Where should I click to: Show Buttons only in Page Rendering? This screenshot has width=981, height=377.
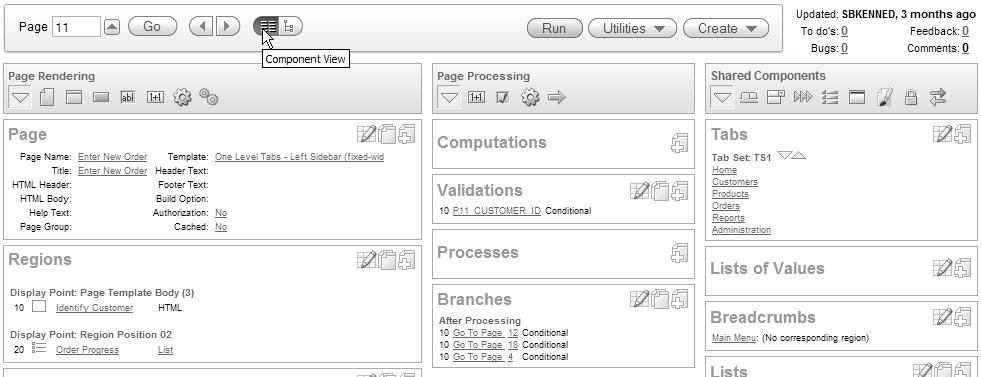click(101, 98)
